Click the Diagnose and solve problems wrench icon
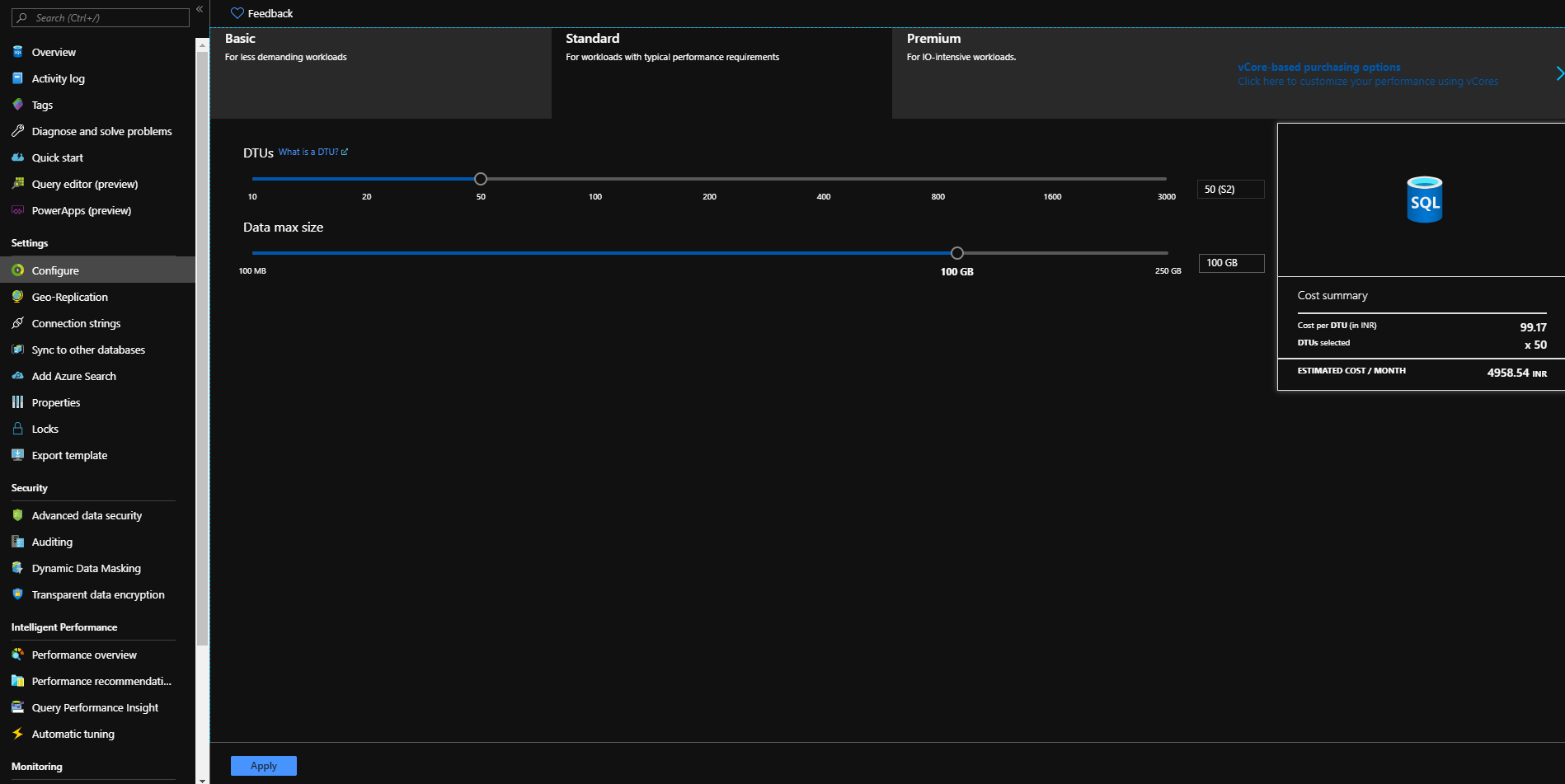 [17, 131]
